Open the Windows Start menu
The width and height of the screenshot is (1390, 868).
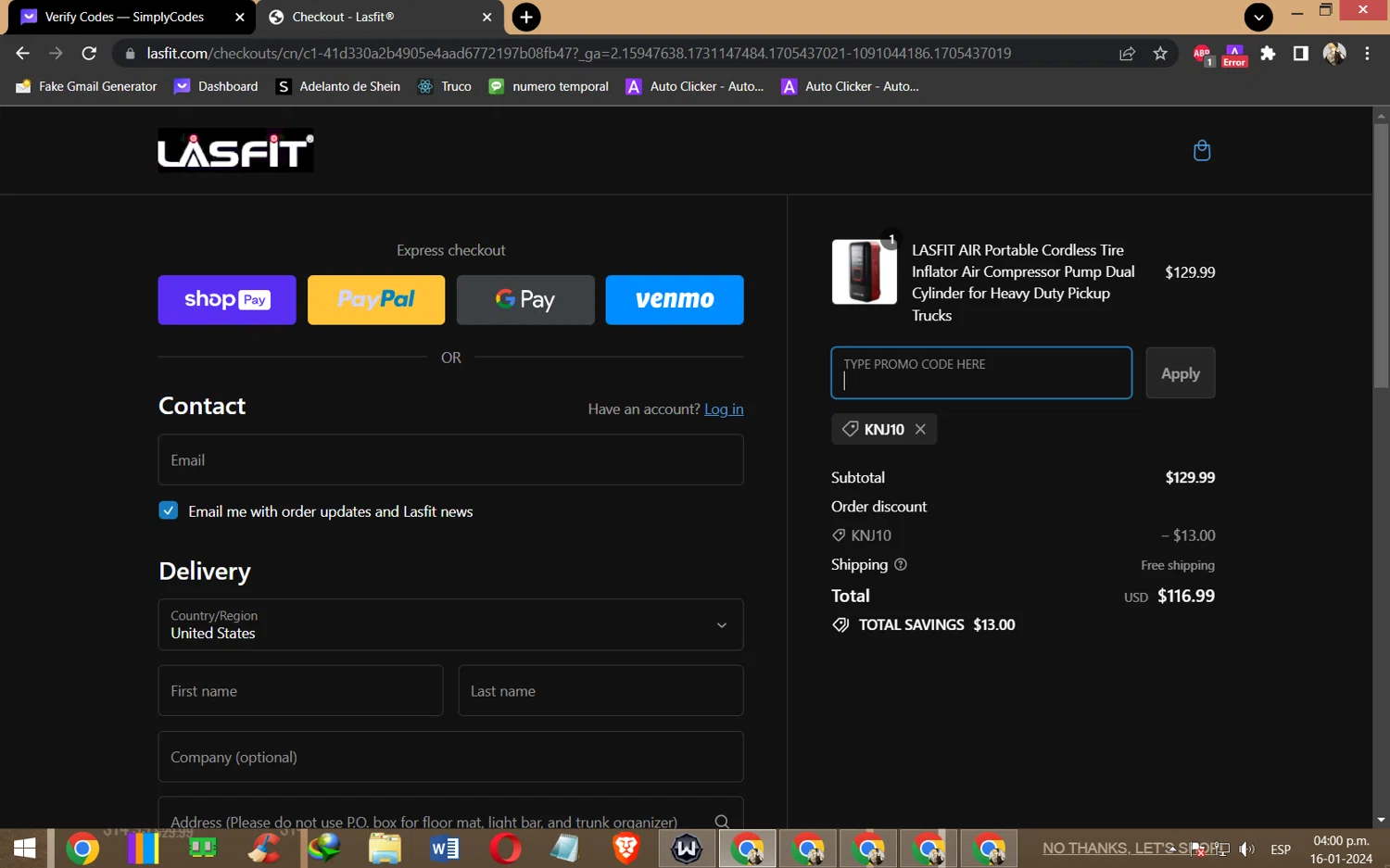tap(25, 848)
